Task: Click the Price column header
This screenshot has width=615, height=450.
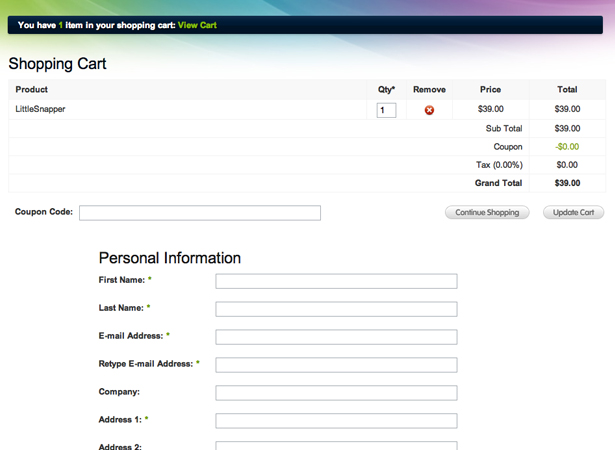Action: (x=490, y=90)
